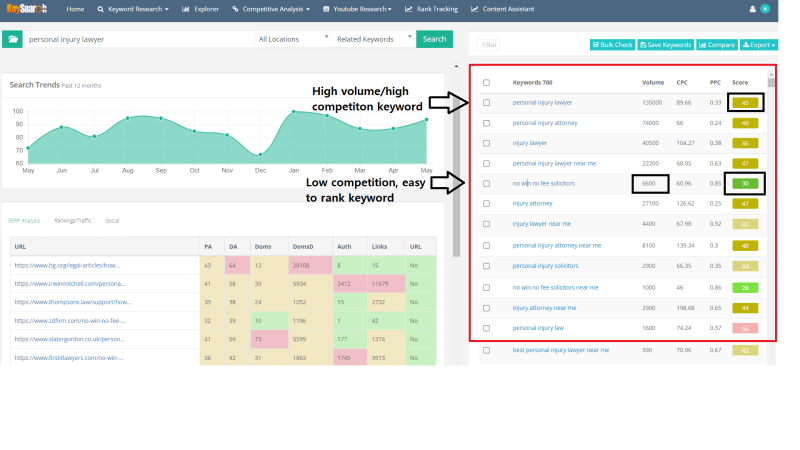This screenshot has width=800, height=450.
Task: Check the box for injury attorney
Action: coord(486,204)
